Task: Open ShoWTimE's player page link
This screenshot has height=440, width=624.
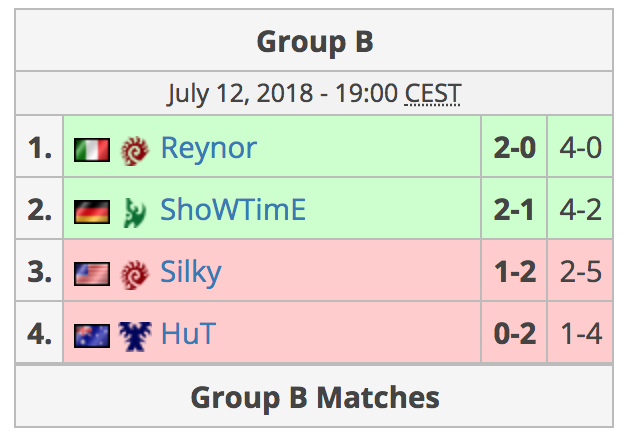Action: [x=233, y=210]
